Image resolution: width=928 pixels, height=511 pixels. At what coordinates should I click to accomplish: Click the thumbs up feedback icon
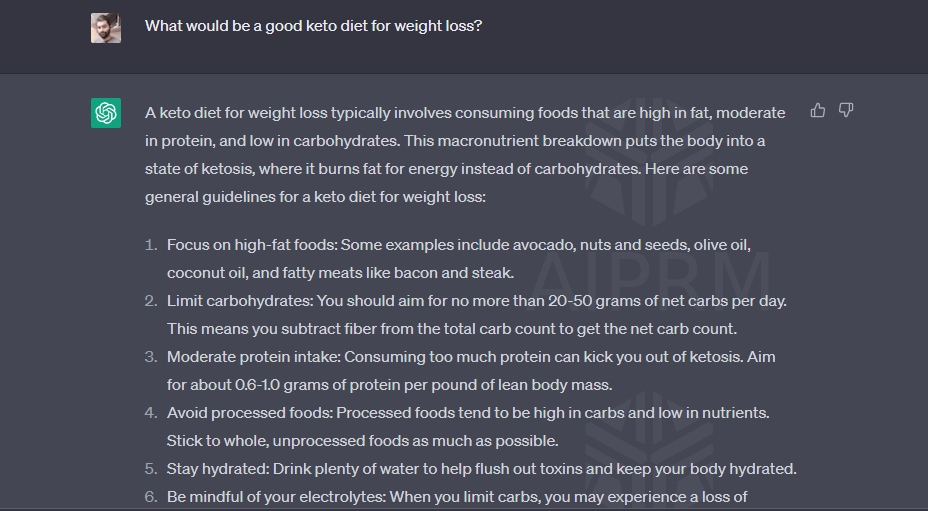(x=817, y=110)
